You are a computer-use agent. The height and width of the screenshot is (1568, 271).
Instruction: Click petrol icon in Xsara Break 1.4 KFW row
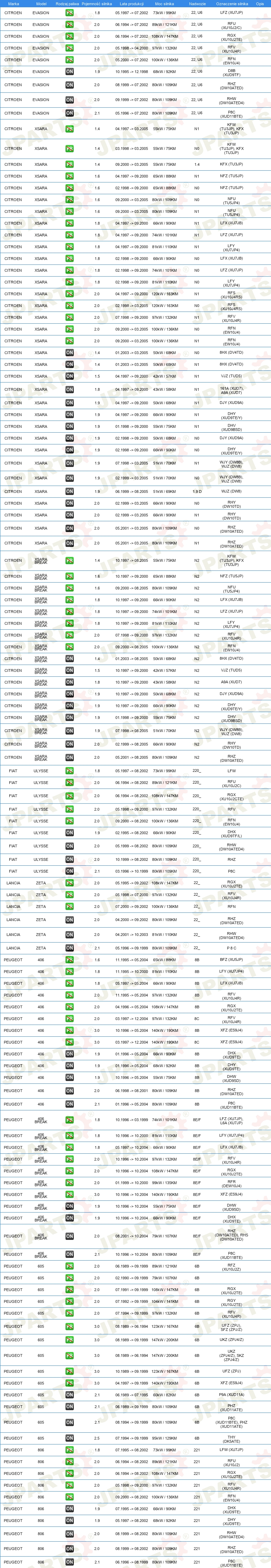(69, 561)
